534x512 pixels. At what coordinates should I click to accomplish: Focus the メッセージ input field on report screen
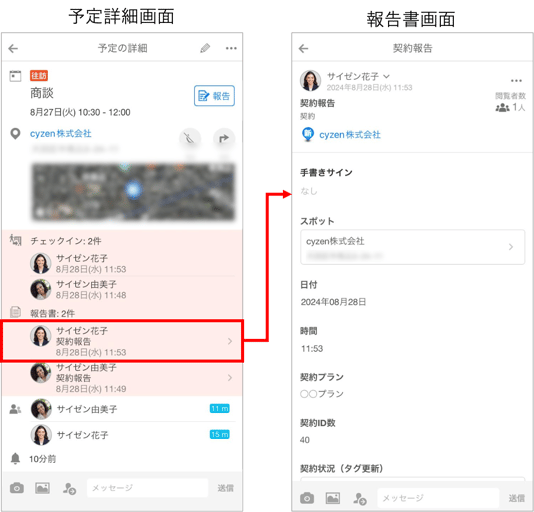[438, 498]
